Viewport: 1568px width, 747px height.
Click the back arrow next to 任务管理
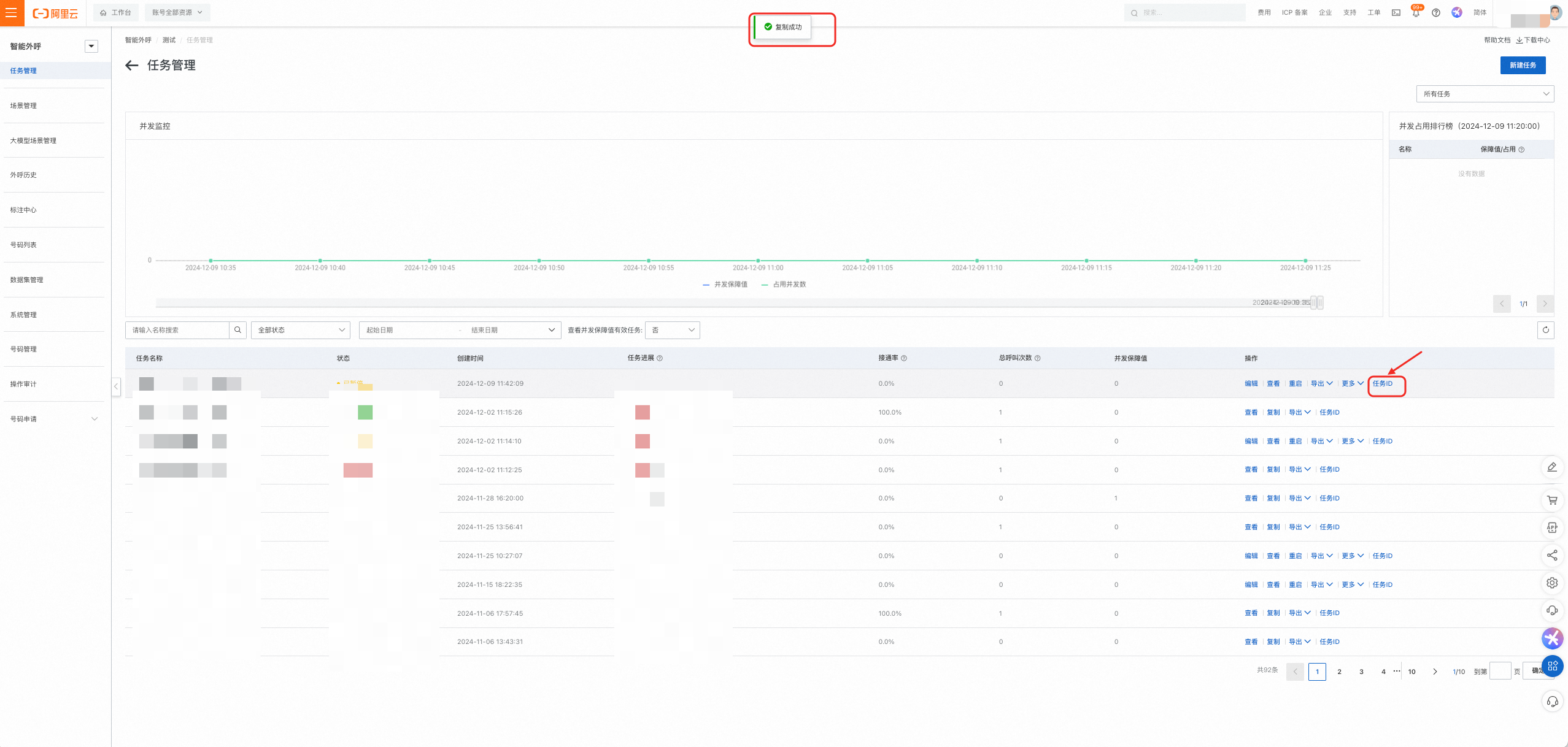click(x=132, y=65)
